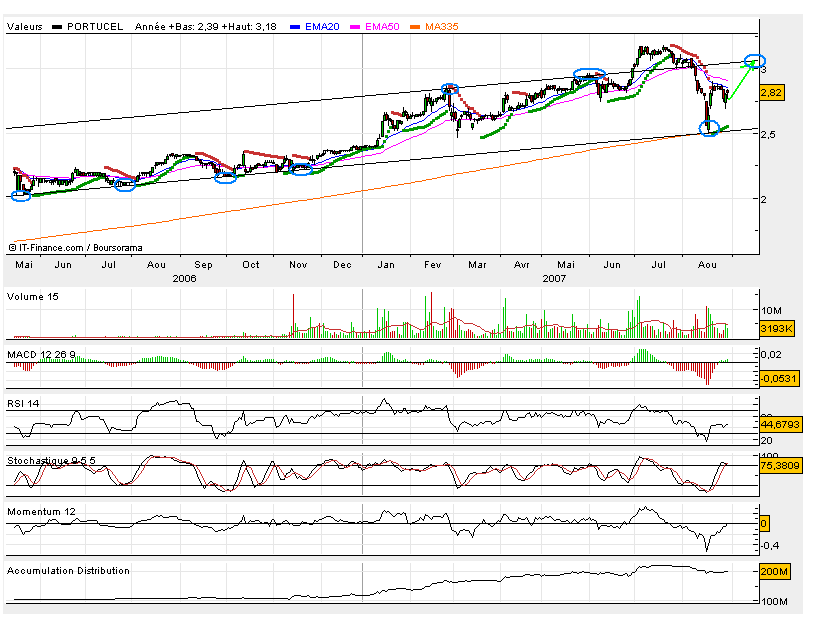Screen dimensions: 816x627
Task: Click the MACD 12 26 9 panel title
Action: [x=41, y=354]
